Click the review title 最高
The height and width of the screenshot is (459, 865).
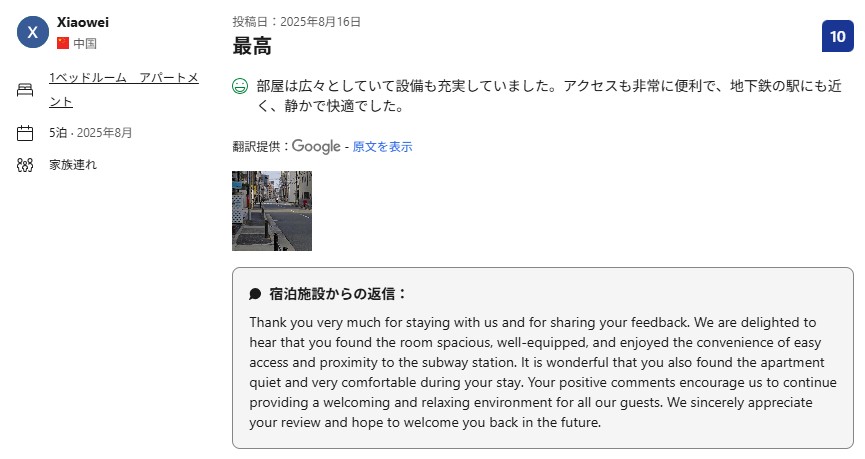click(252, 46)
